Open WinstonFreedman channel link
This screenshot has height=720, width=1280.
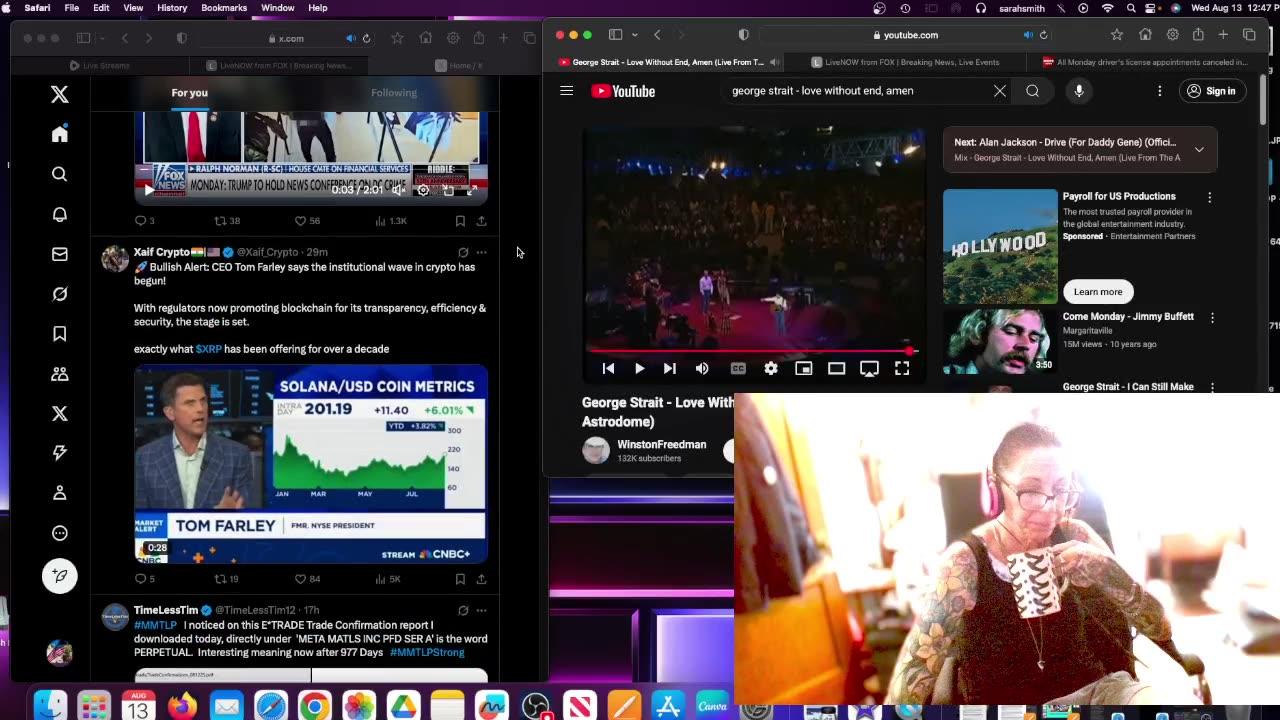point(662,444)
